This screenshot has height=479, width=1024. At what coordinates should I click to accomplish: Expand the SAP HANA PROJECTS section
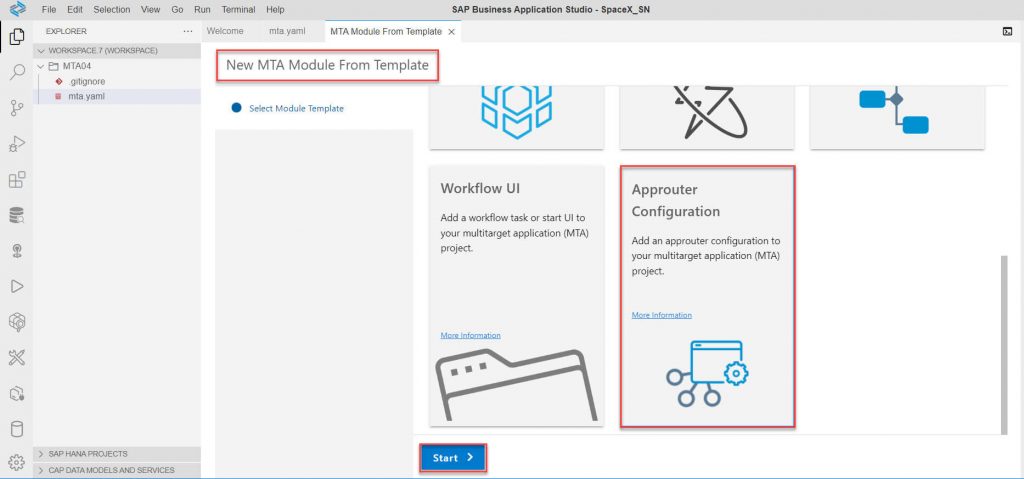click(117, 454)
